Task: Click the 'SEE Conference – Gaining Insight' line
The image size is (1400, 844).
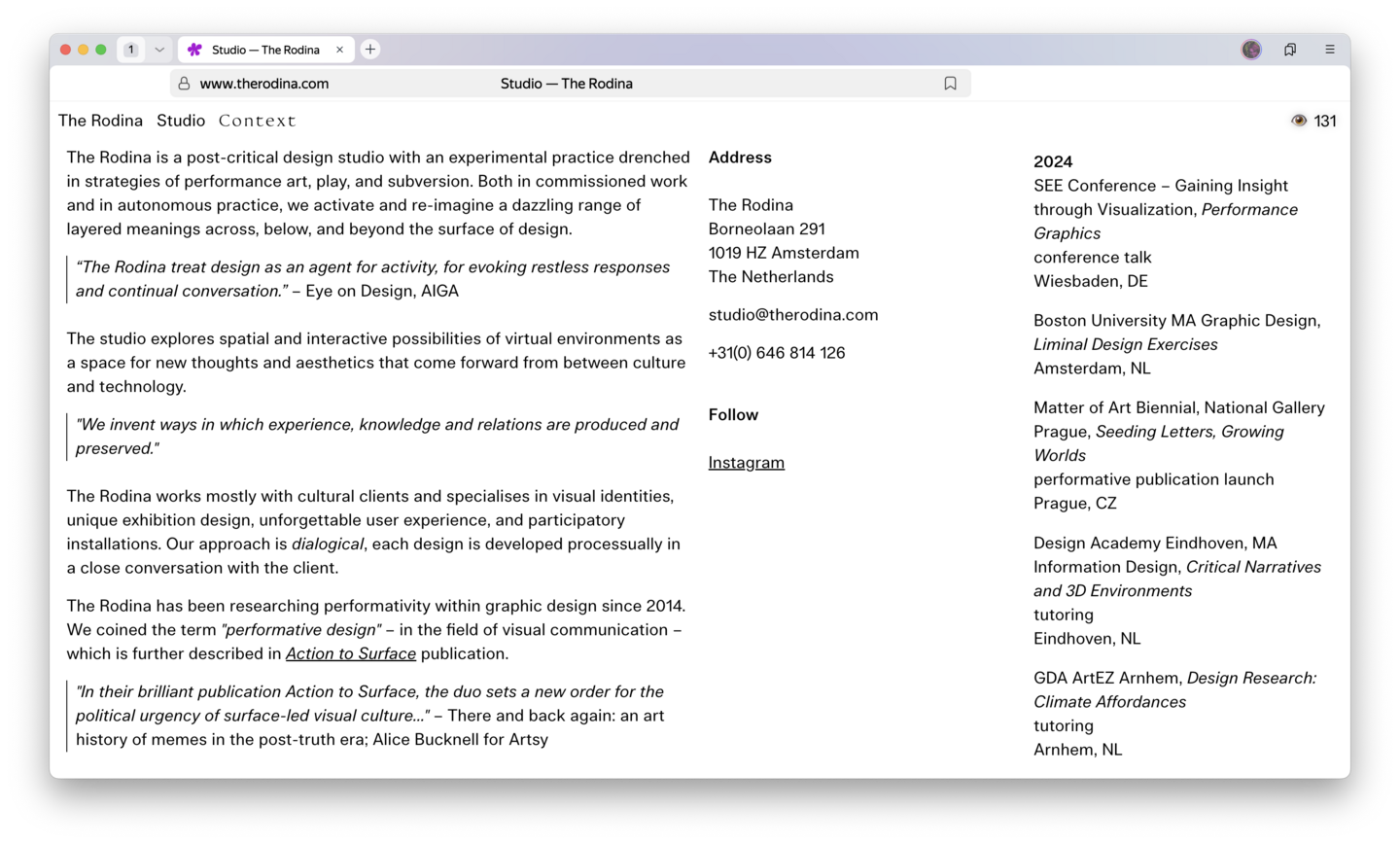Action: [1161, 186]
